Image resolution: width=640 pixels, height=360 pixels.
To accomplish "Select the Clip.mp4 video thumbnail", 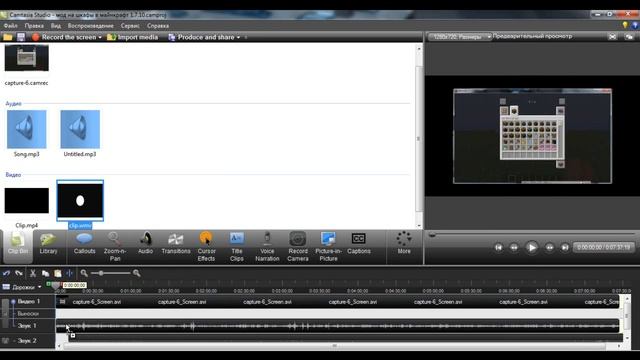I will (x=27, y=200).
